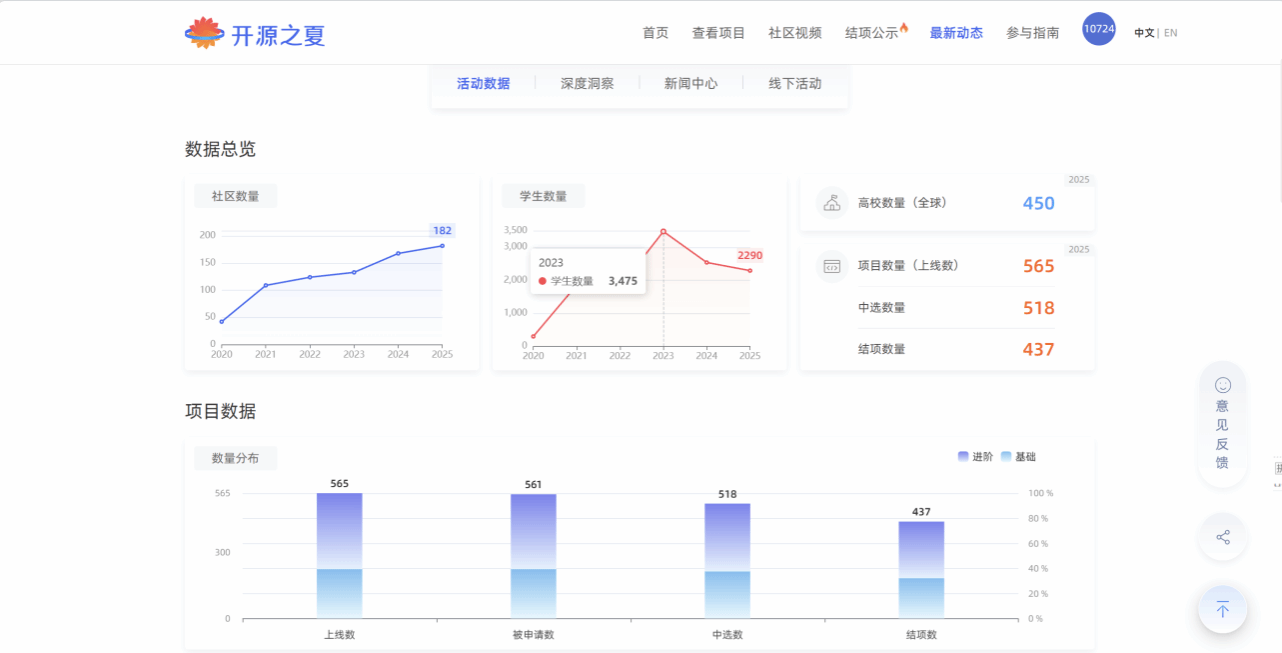
Task: Click the 开源之夏 lotus logo icon
Action: click(204, 33)
